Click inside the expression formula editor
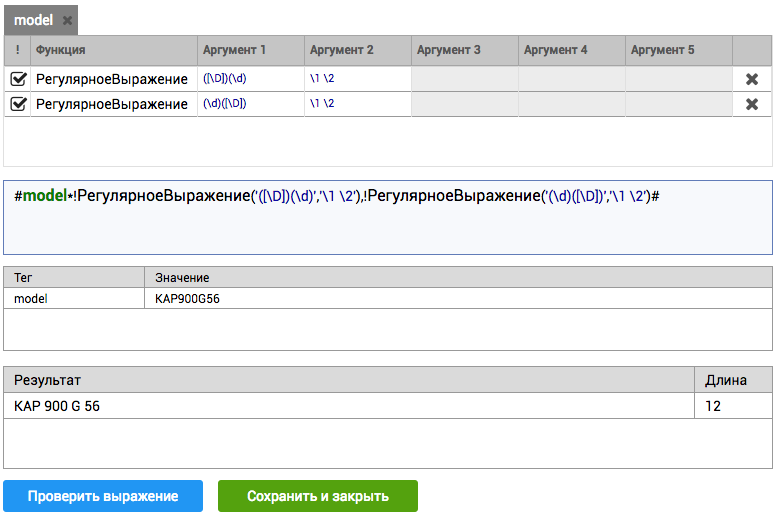The image size is (778, 516). coord(388,225)
